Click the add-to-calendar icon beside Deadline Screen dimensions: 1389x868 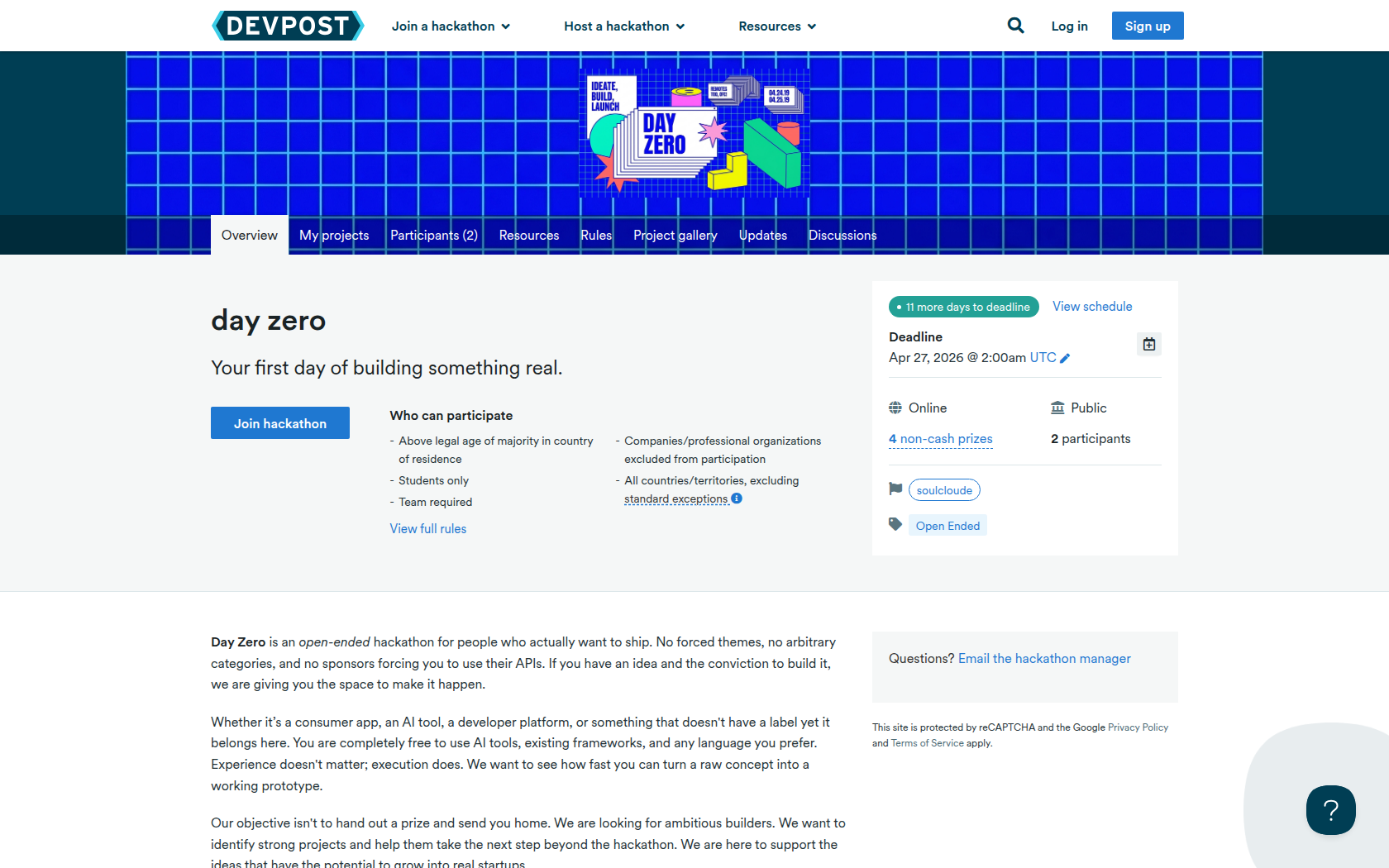1148,344
